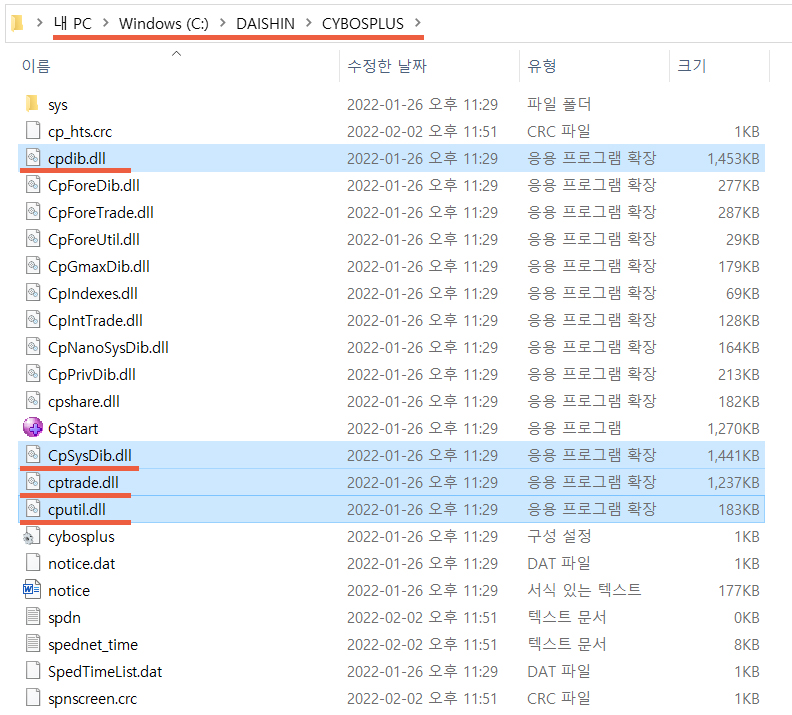Select the cp_hts.crc file icon
The height and width of the screenshot is (715, 792).
[x=33, y=131]
